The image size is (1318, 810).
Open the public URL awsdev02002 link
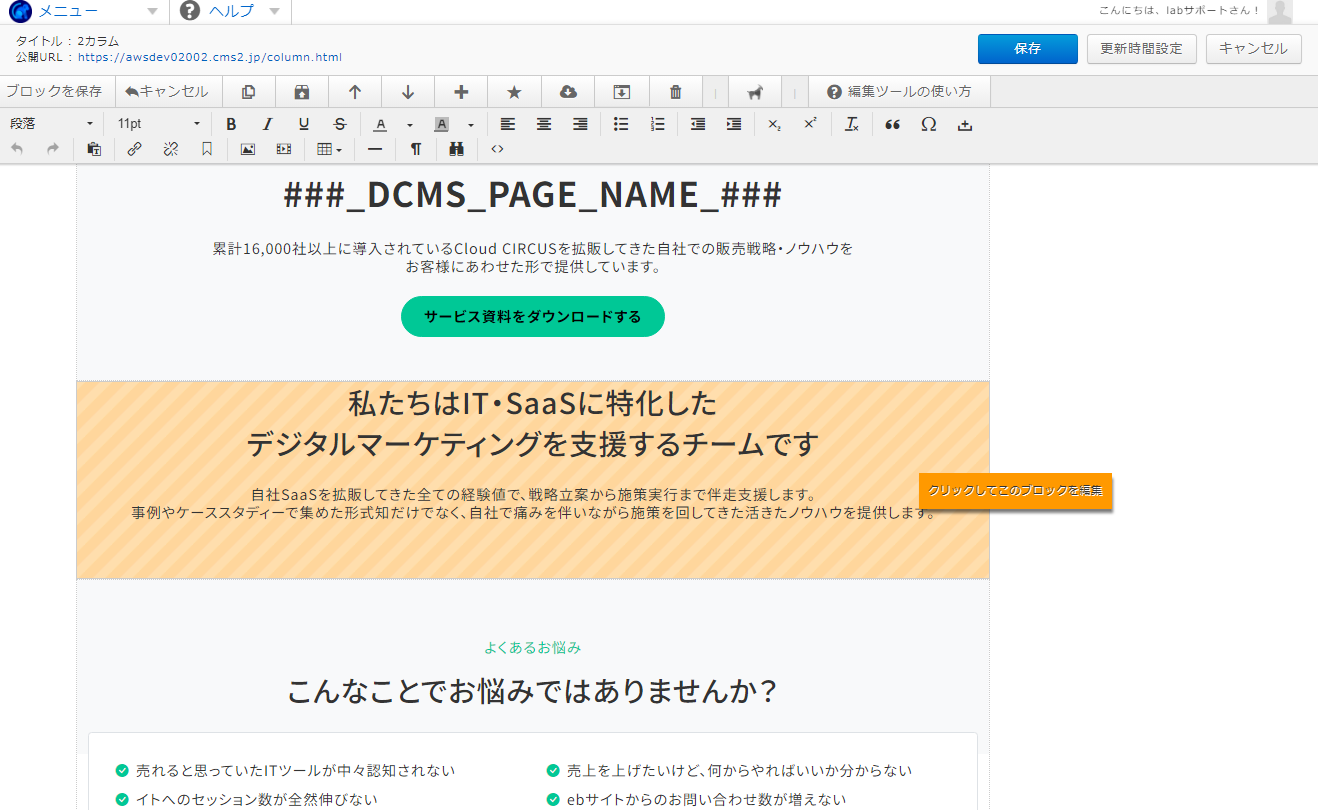(210, 57)
